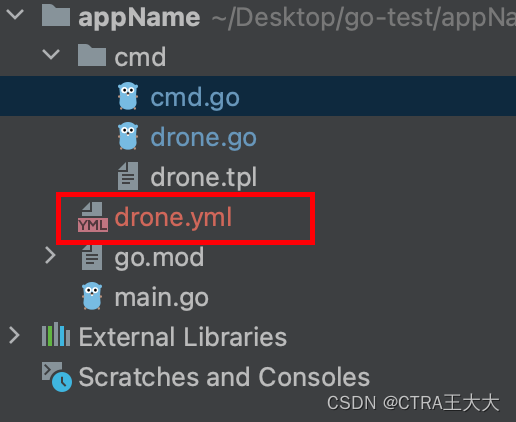Click the Go gopher icon beside cmd.go

coord(128,96)
